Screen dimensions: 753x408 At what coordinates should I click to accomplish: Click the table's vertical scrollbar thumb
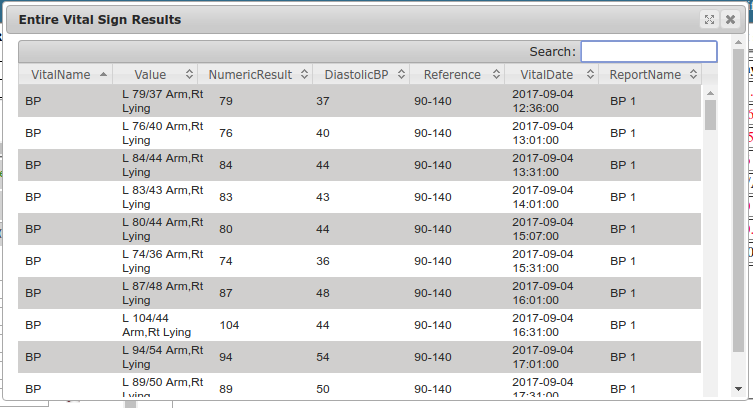pos(711,114)
